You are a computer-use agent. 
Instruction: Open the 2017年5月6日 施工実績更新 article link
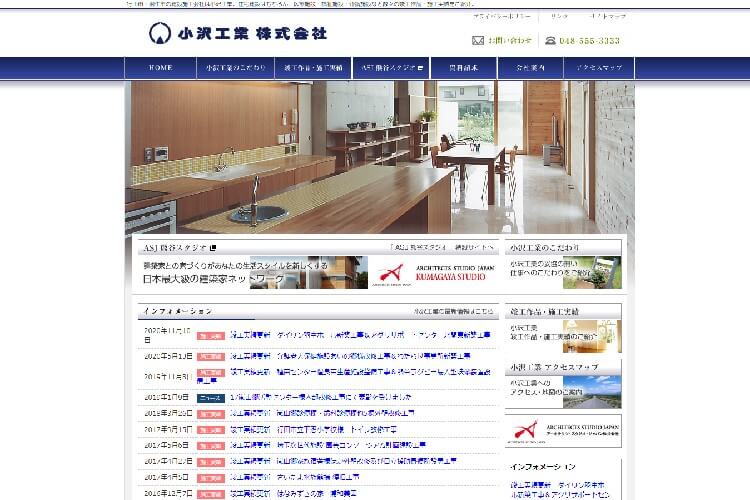click(328, 445)
